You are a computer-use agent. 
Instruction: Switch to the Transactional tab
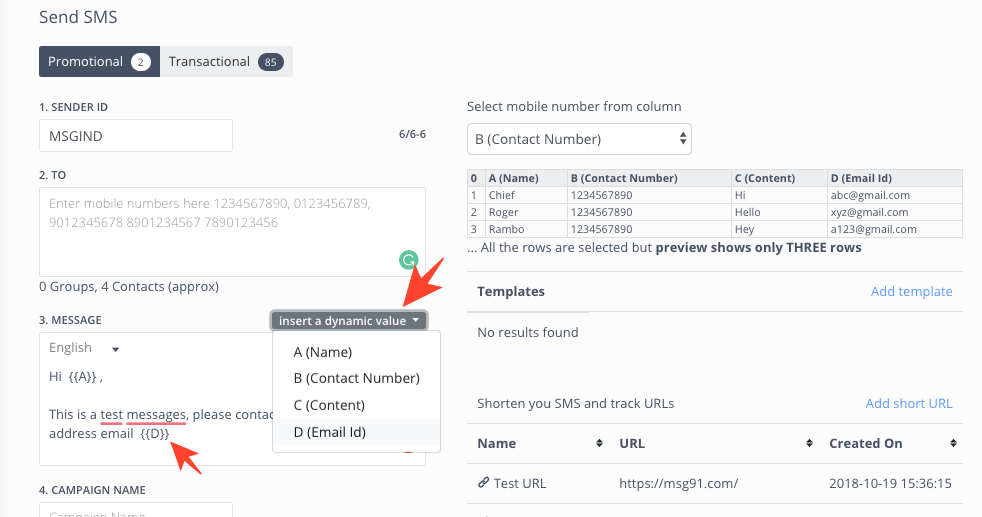coord(226,61)
